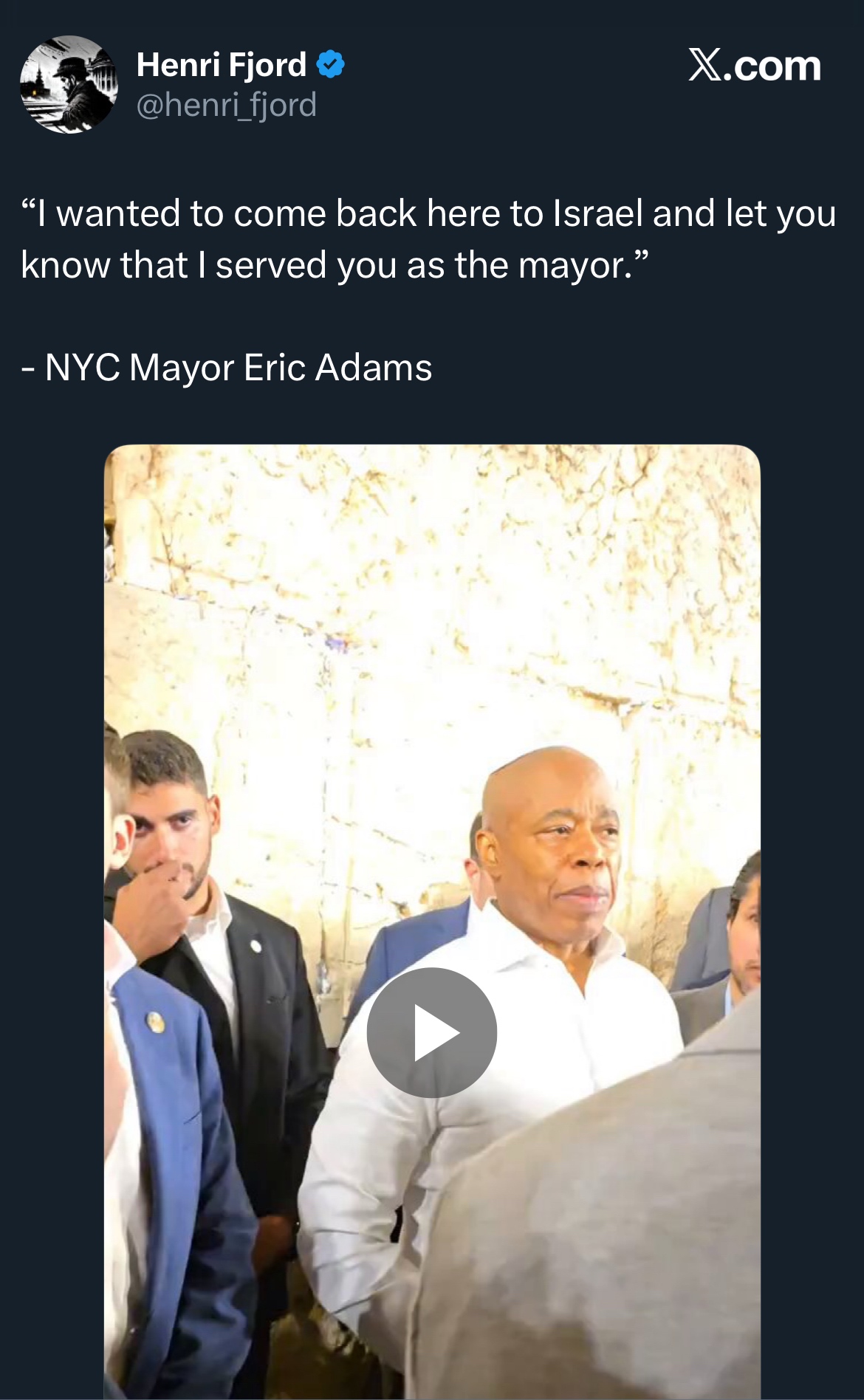Open the Henri Fjord display name
This screenshot has height=1400, width=864.
point(222,65)
